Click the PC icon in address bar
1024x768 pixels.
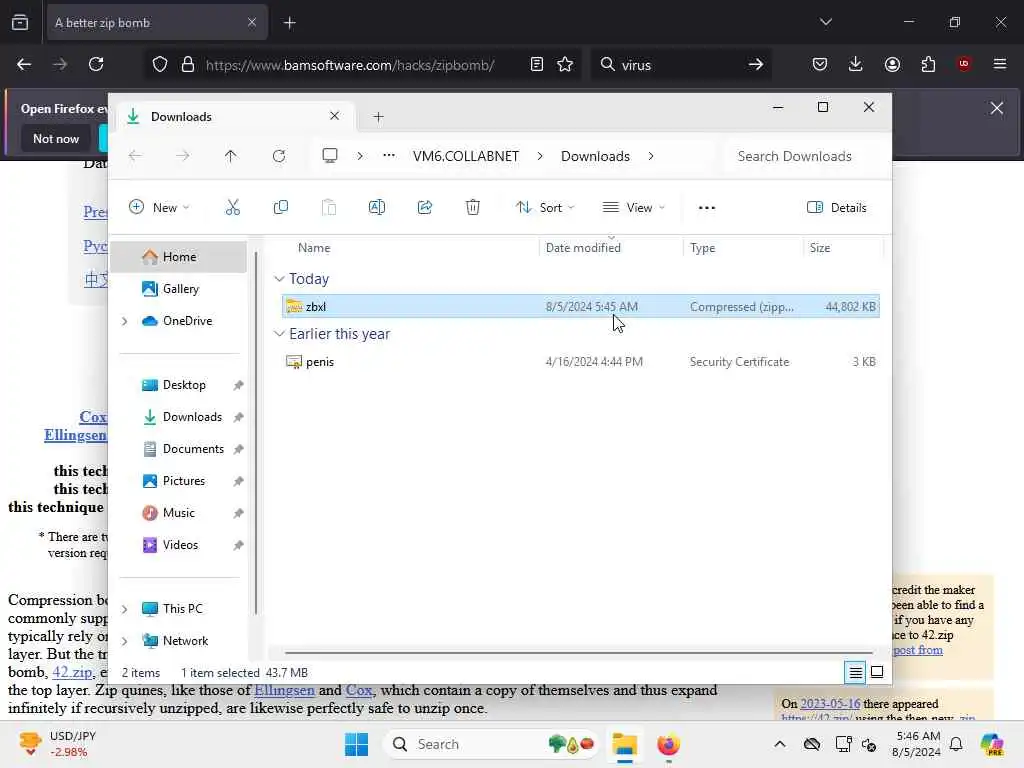(330, 156)
